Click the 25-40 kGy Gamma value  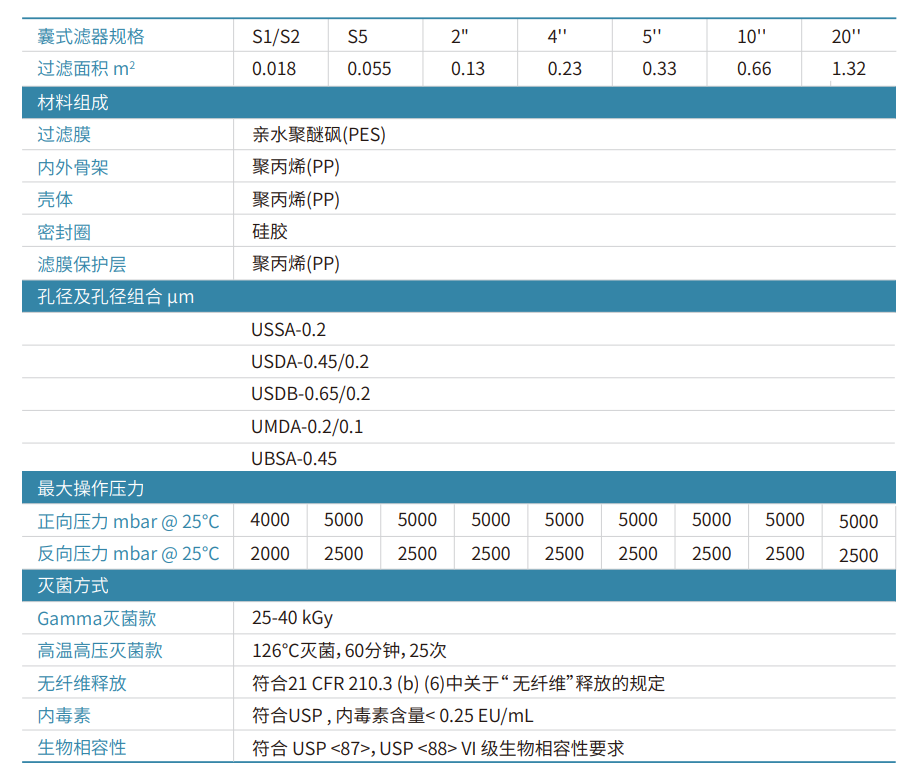(293, 618)
